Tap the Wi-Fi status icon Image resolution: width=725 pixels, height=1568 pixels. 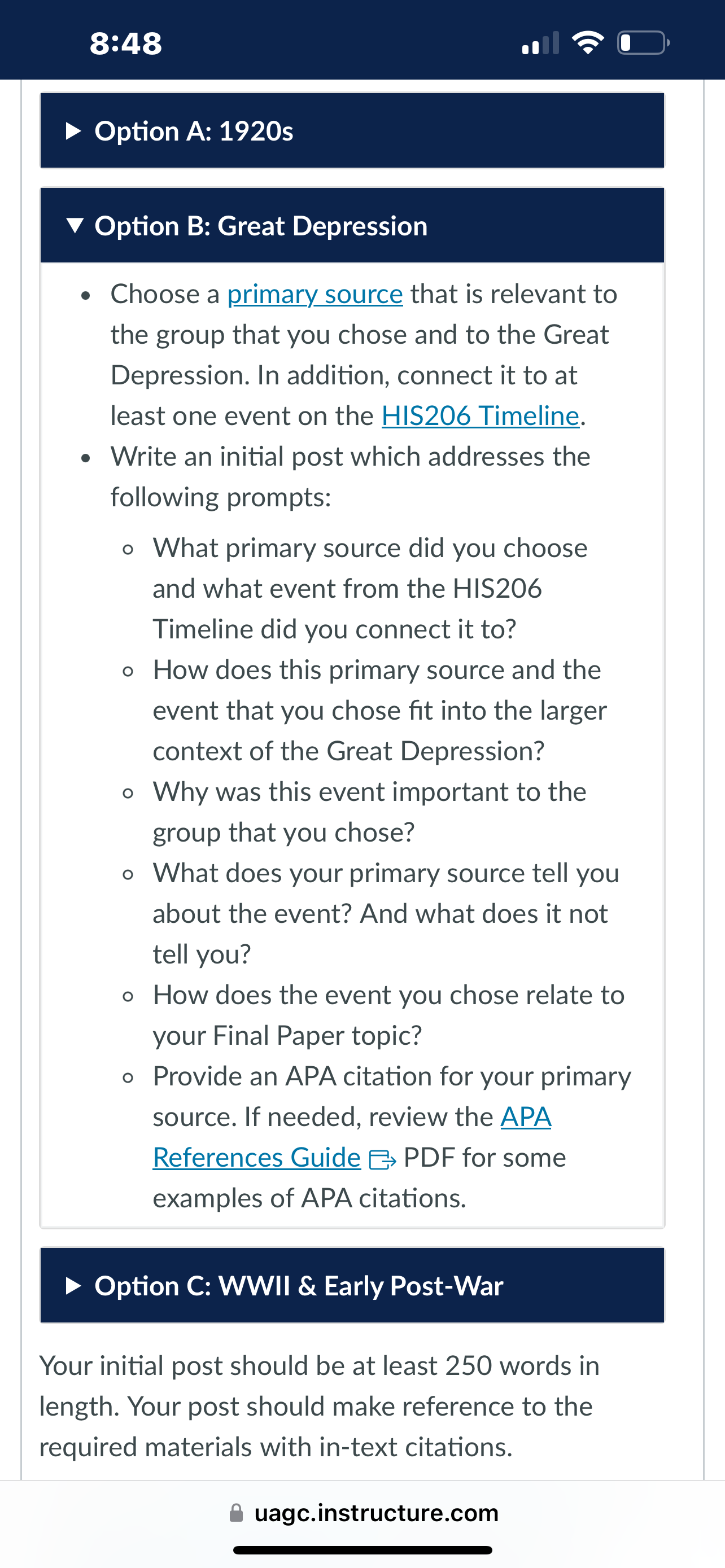tap(587, 42)
